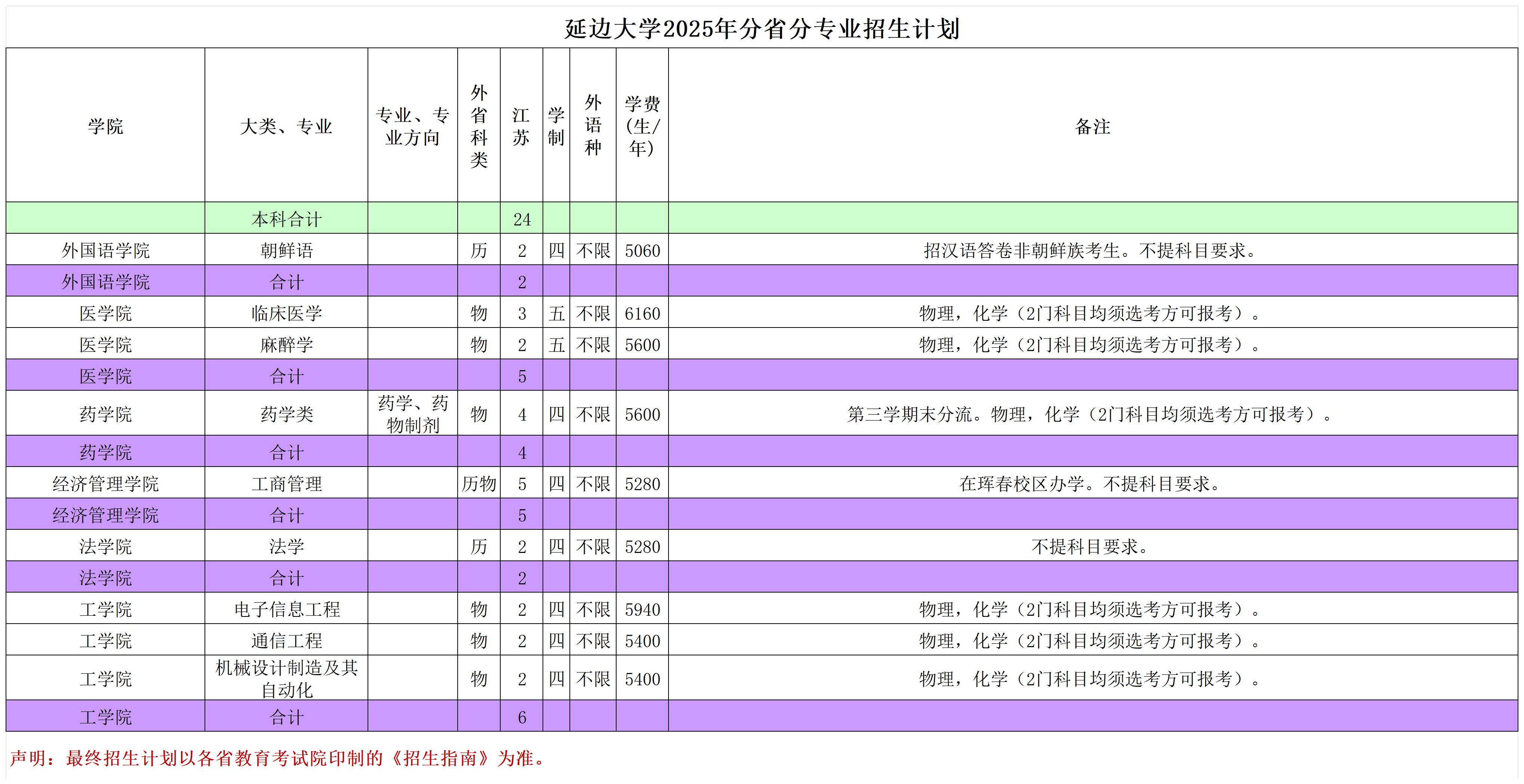1524x784 pixels.
Task: Select the 学费(生/年) column header
Action: (642, 126)
